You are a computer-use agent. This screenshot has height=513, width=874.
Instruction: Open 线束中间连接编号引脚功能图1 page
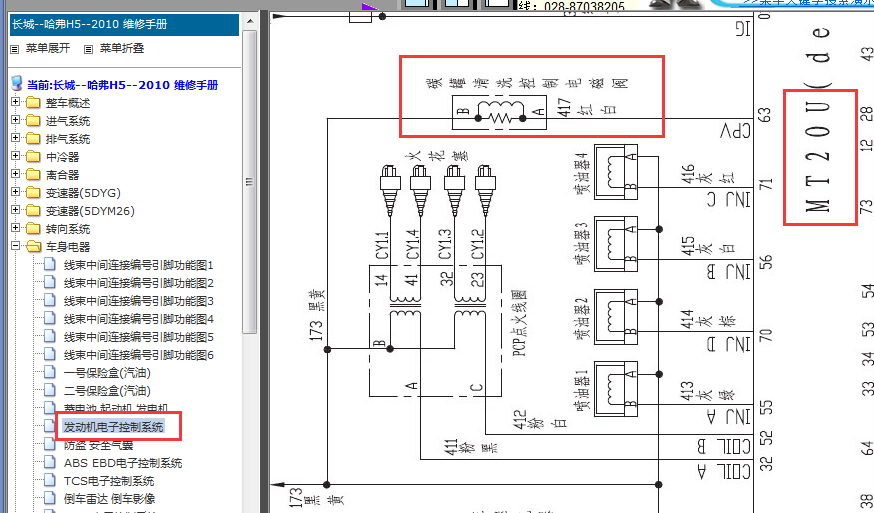pyautogui.click(x=139, y=265)
